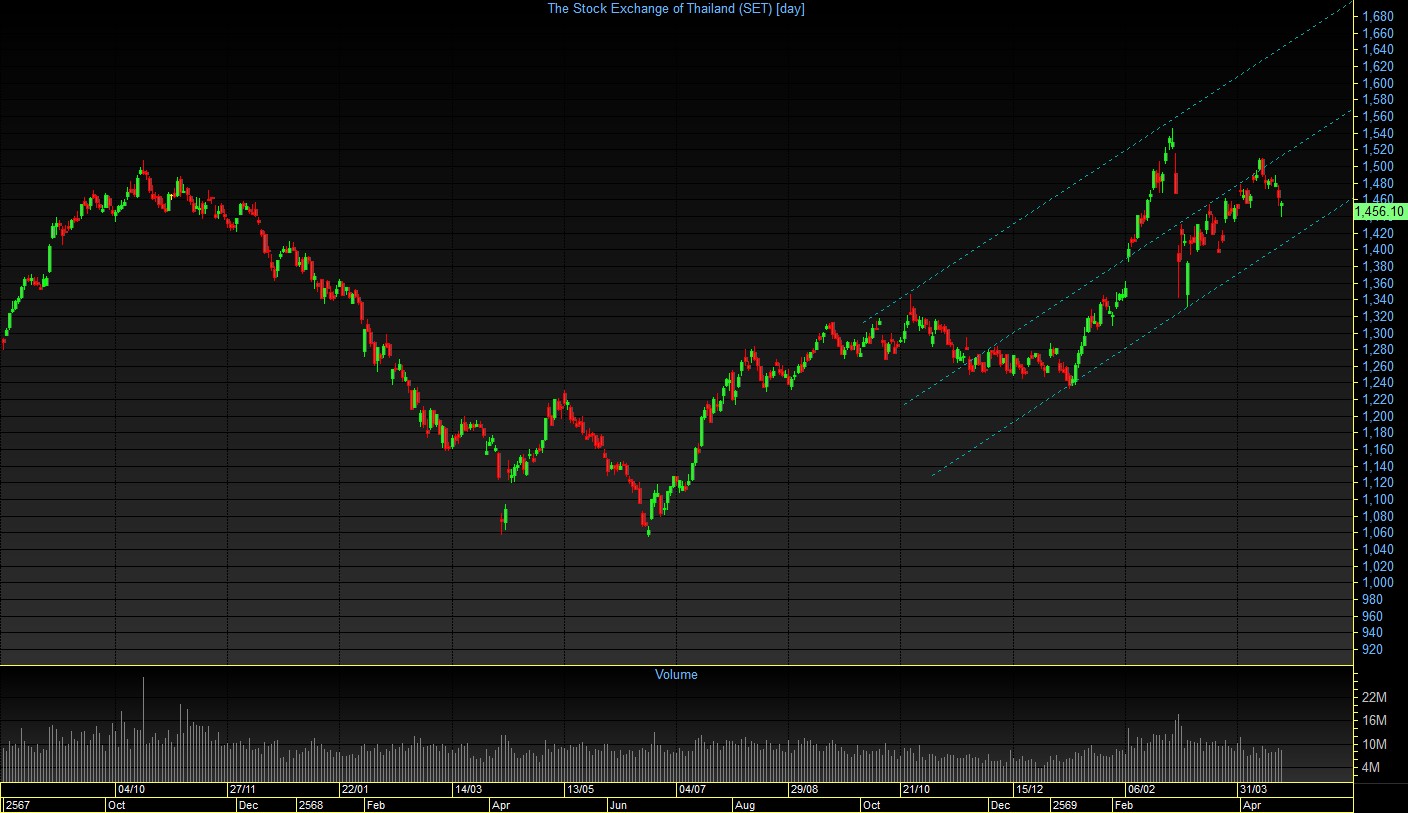Click the 1,360 price axis label
This screenshot has width=1408, height=813.
[x=1378, y=283]
